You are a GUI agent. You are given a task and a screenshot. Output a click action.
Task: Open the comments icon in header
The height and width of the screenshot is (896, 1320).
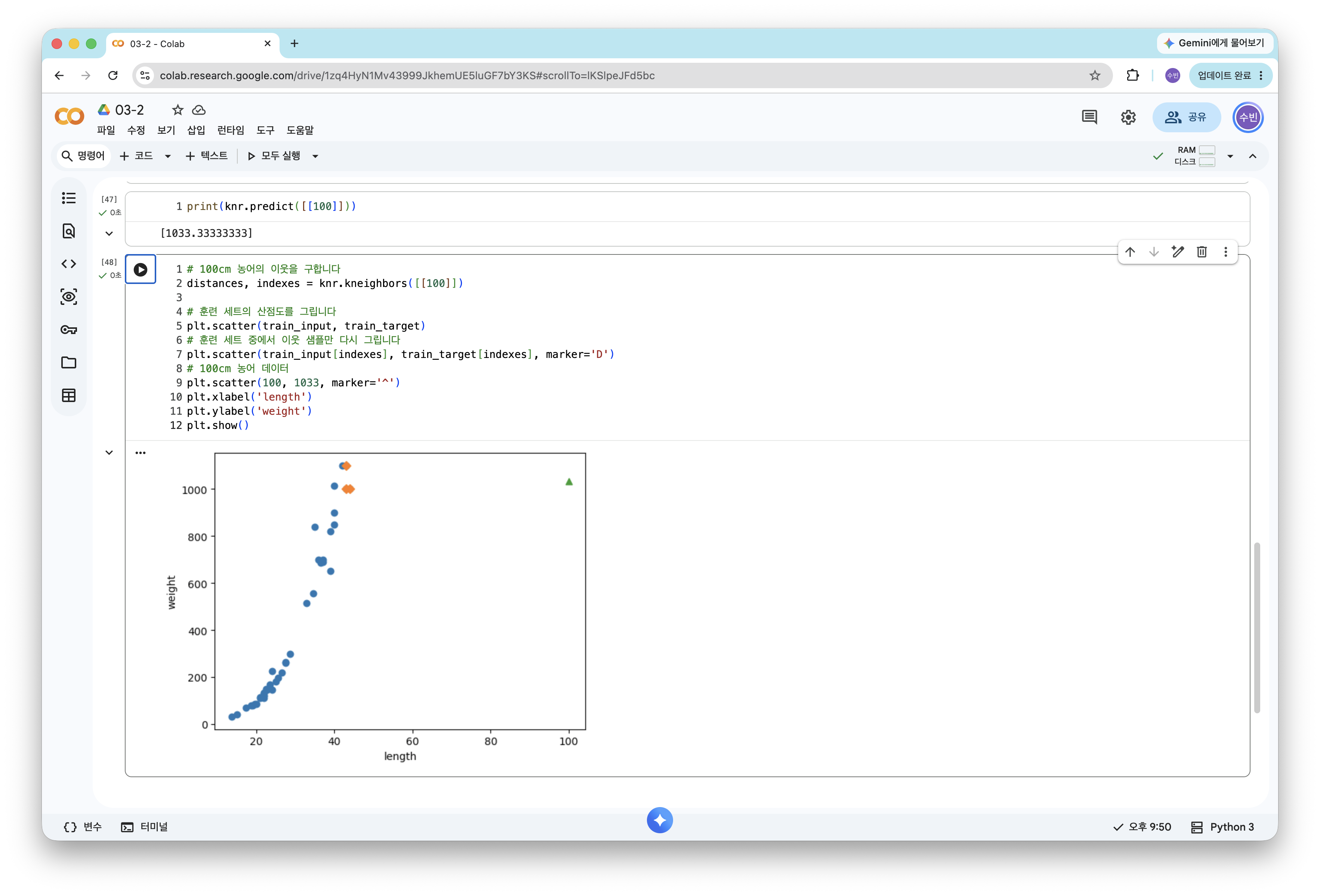(x=1089, y=117)
